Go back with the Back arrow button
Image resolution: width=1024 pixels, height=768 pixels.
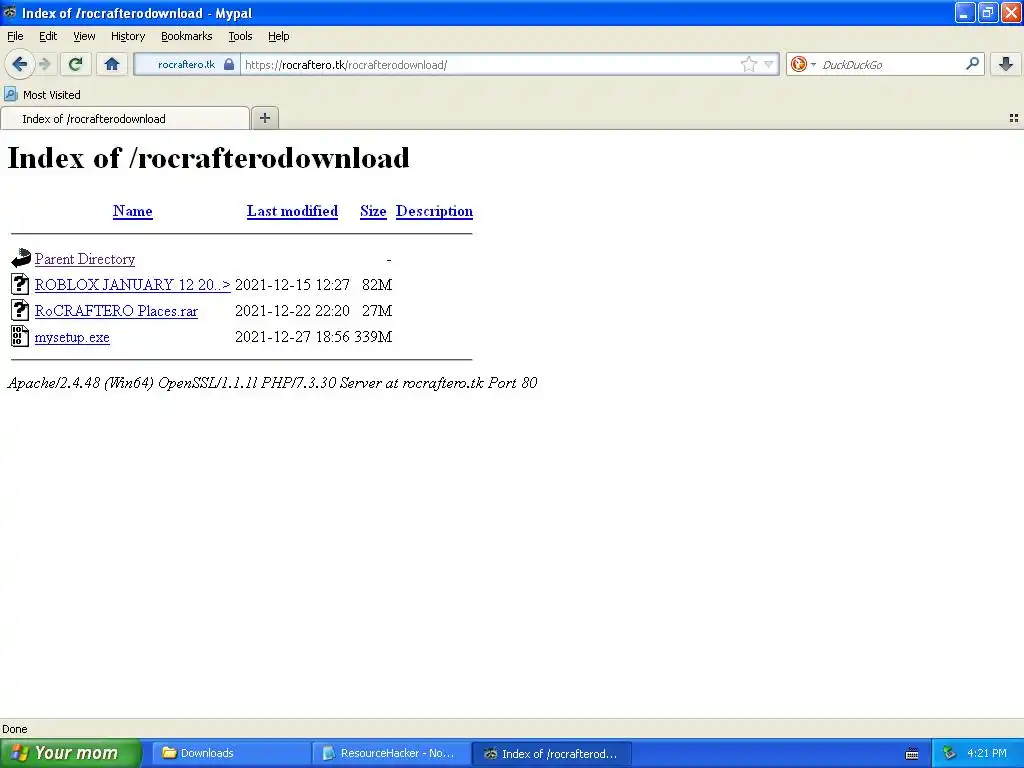click(x=19, y=64)
